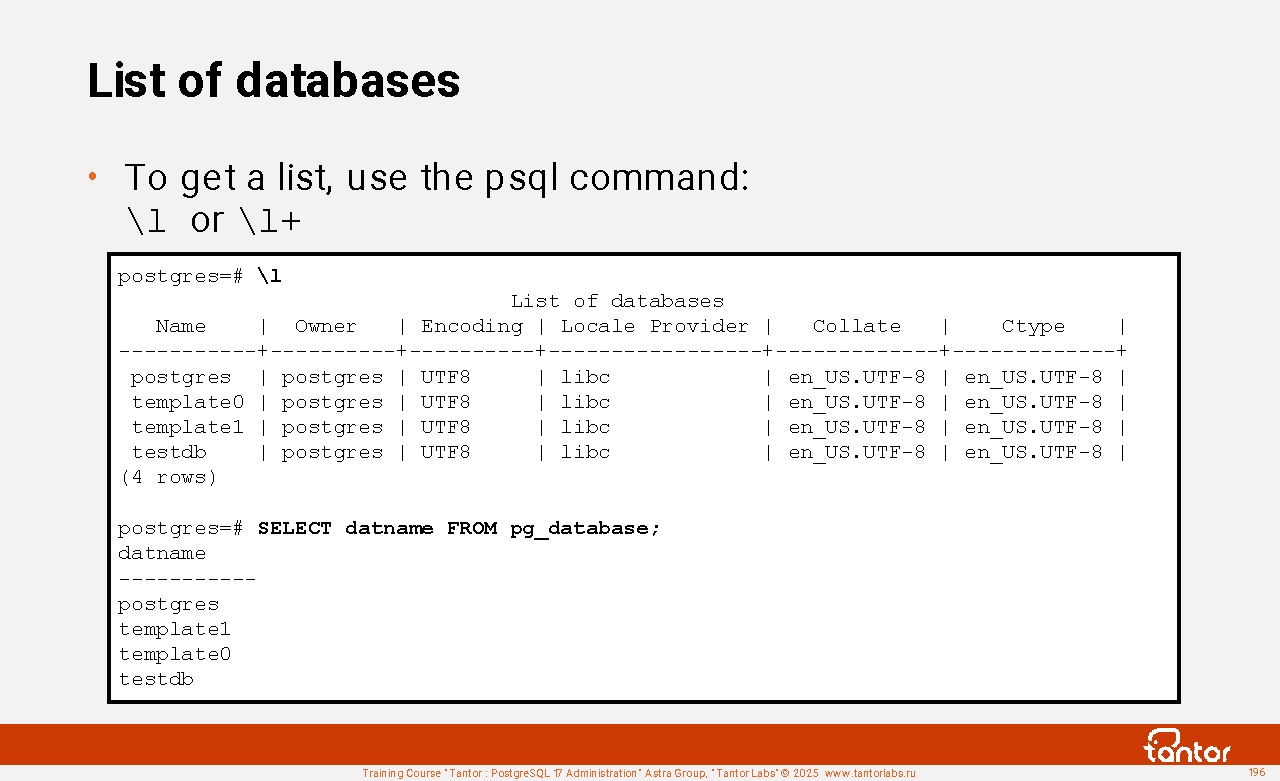
Task: Click the "List of databases" slide title
Action: [274, 81]
